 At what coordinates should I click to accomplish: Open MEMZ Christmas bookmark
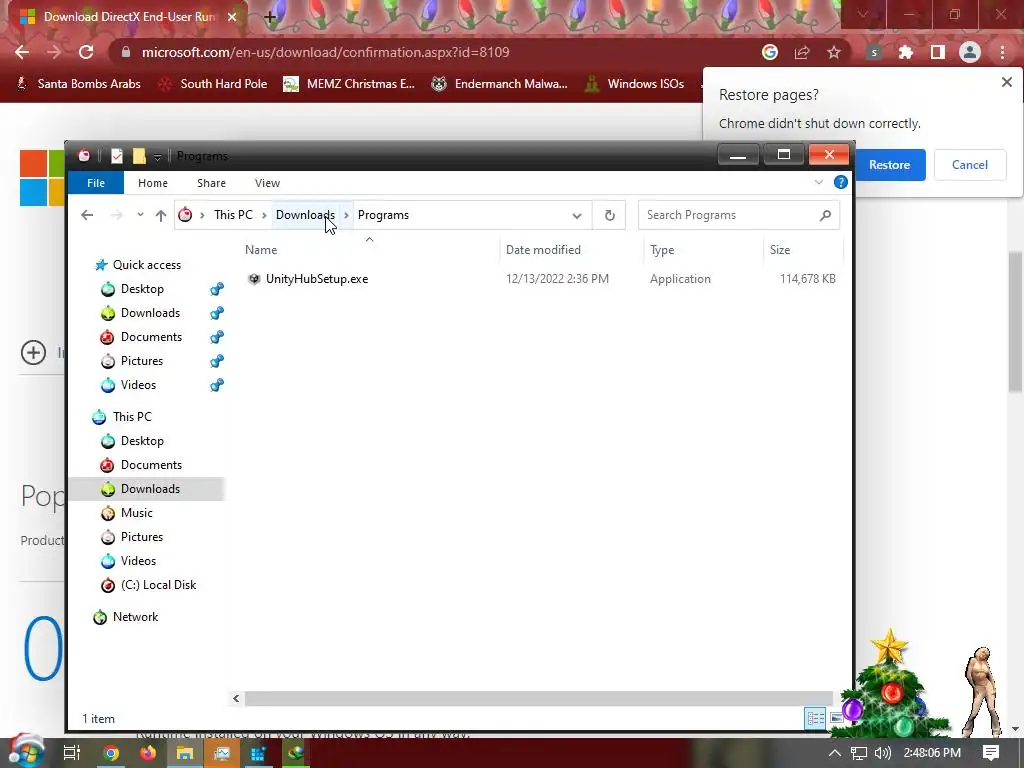click(x=349, y=84)
